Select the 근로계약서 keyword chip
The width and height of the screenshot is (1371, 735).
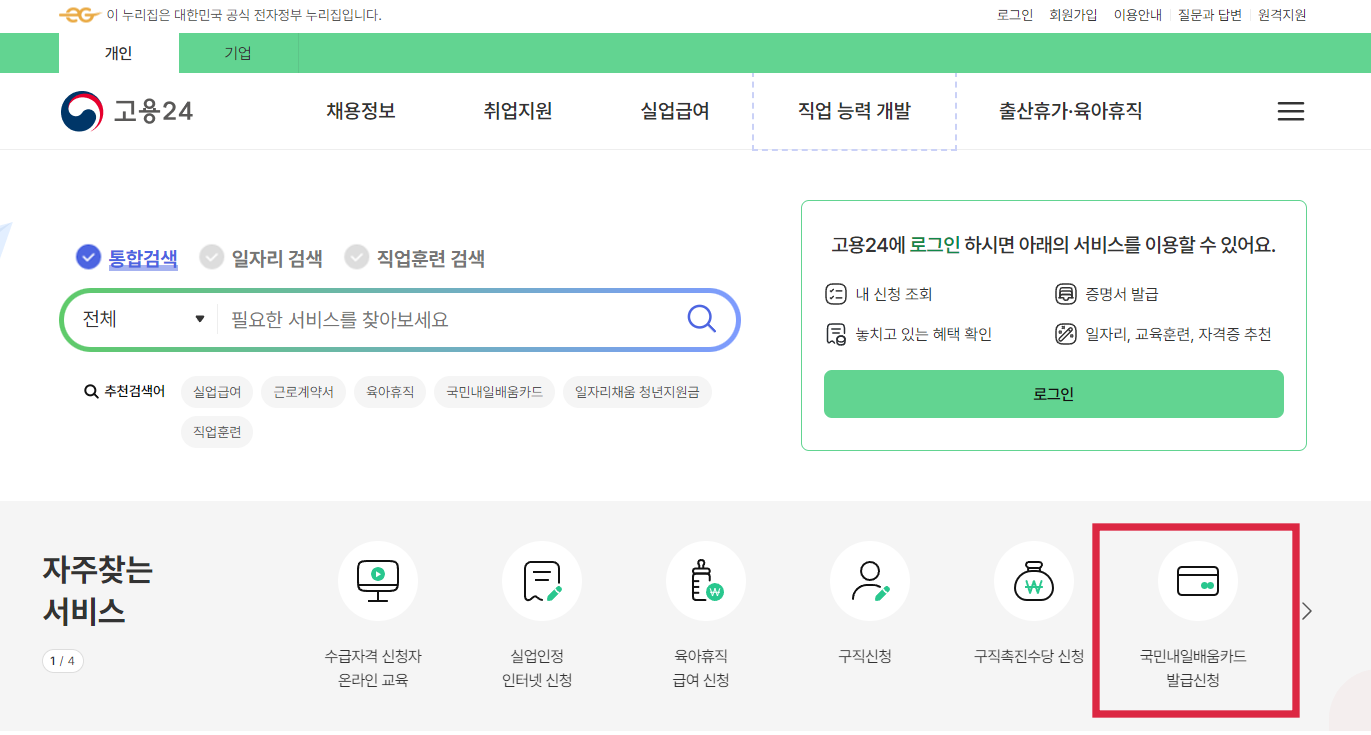pos(304,392)
